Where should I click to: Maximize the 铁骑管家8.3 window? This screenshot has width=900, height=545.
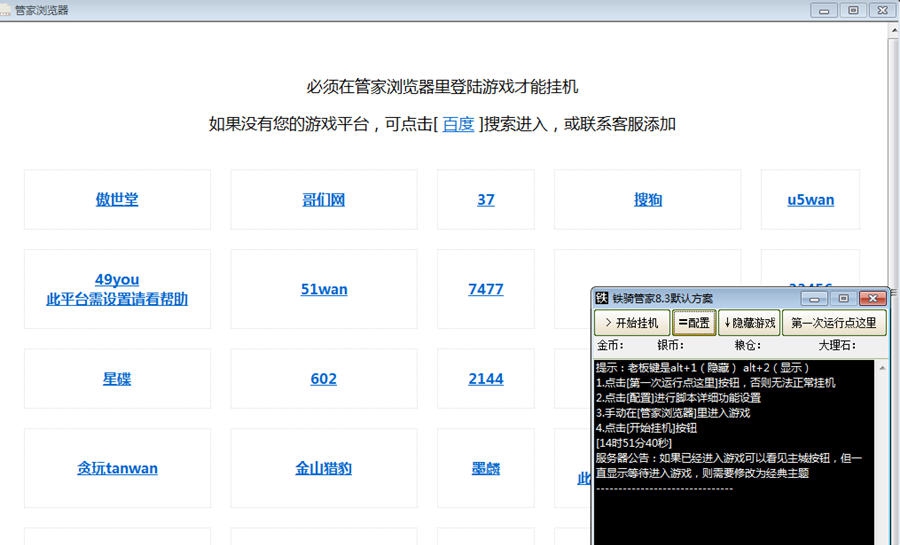(x=843, y=298)
